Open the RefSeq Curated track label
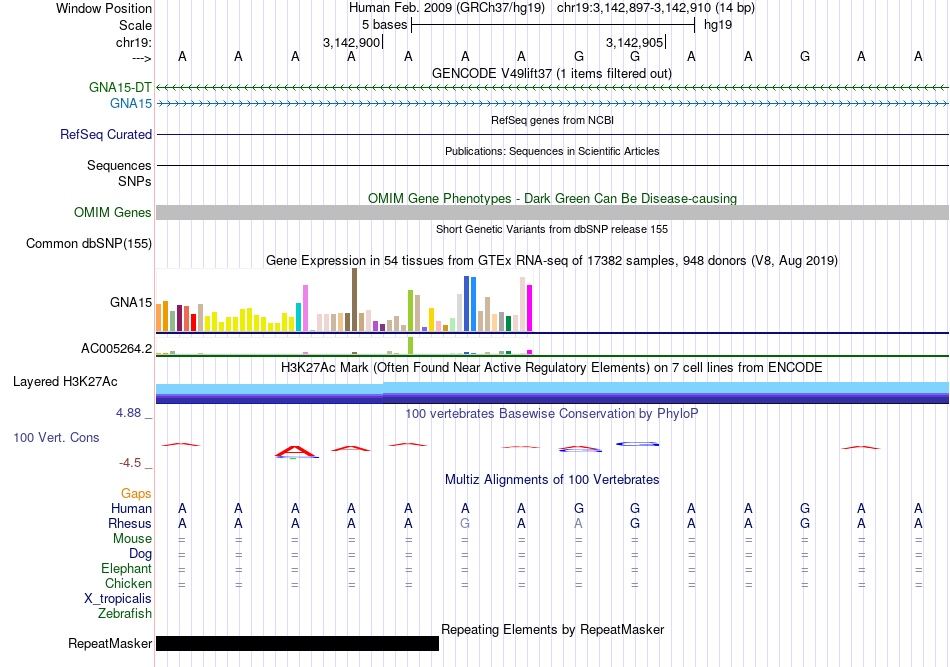 pyautogui.click(x=106, y=134)
